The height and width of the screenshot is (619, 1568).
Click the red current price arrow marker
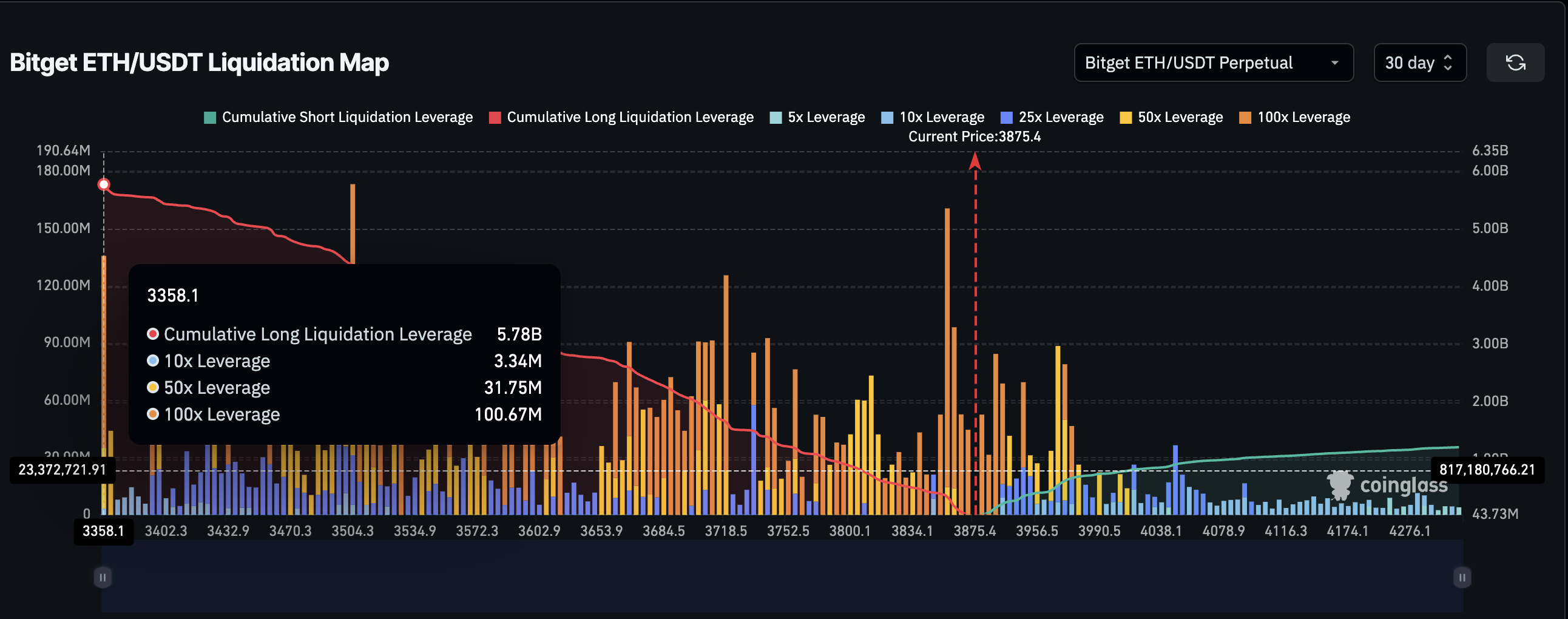(x=975, y=161)
